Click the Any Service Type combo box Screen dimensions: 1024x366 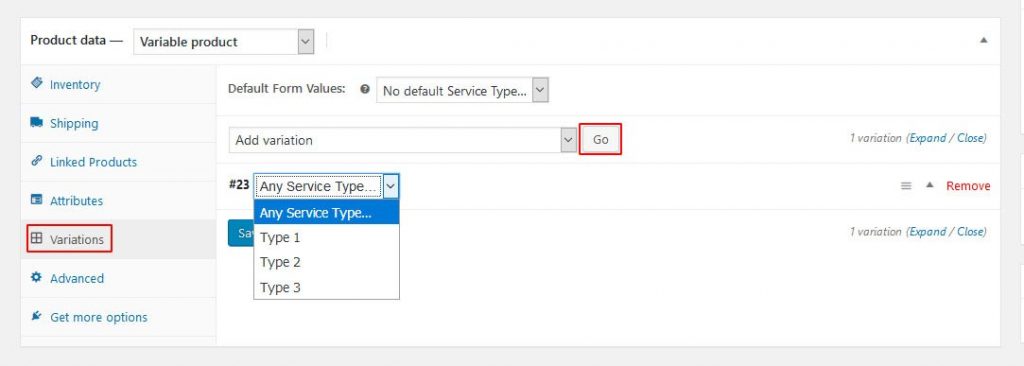point(327,186)
